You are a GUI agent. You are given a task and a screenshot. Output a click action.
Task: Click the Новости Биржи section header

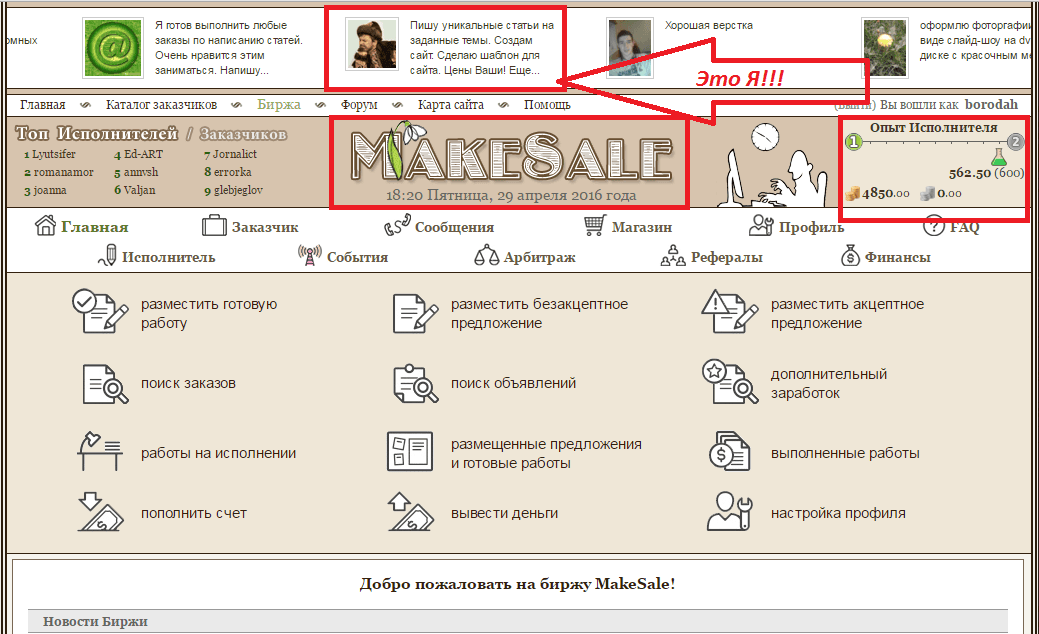(x=518, y=621)
